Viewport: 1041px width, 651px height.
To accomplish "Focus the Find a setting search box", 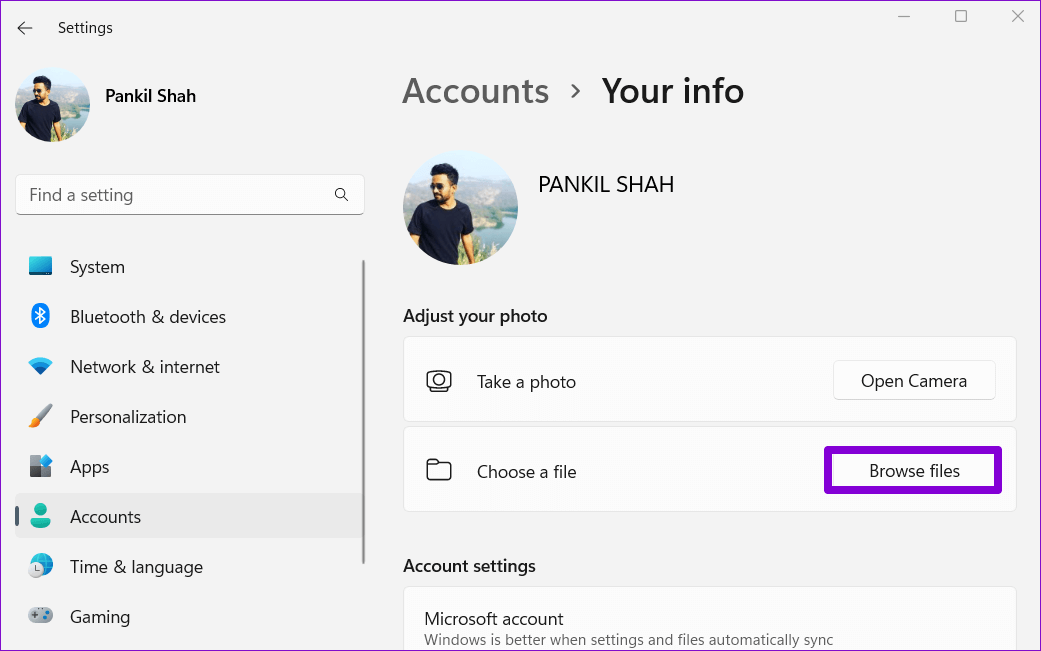I will pos(175,195).
